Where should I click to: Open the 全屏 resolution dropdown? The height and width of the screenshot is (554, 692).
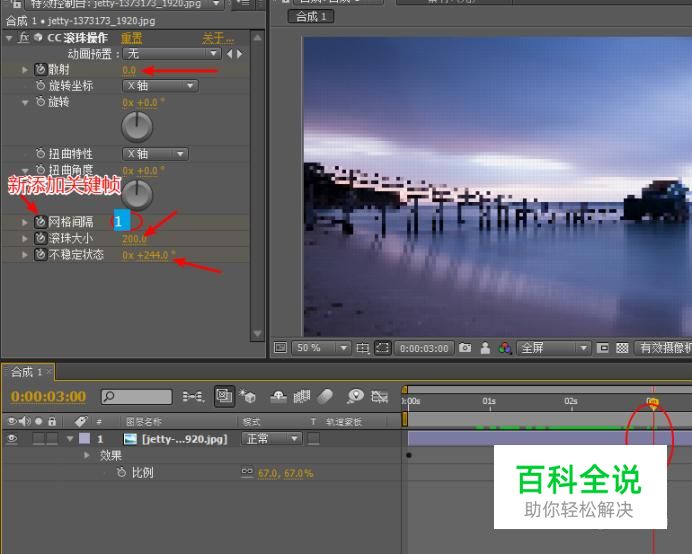pyautogui.click(x=553, y=348)
